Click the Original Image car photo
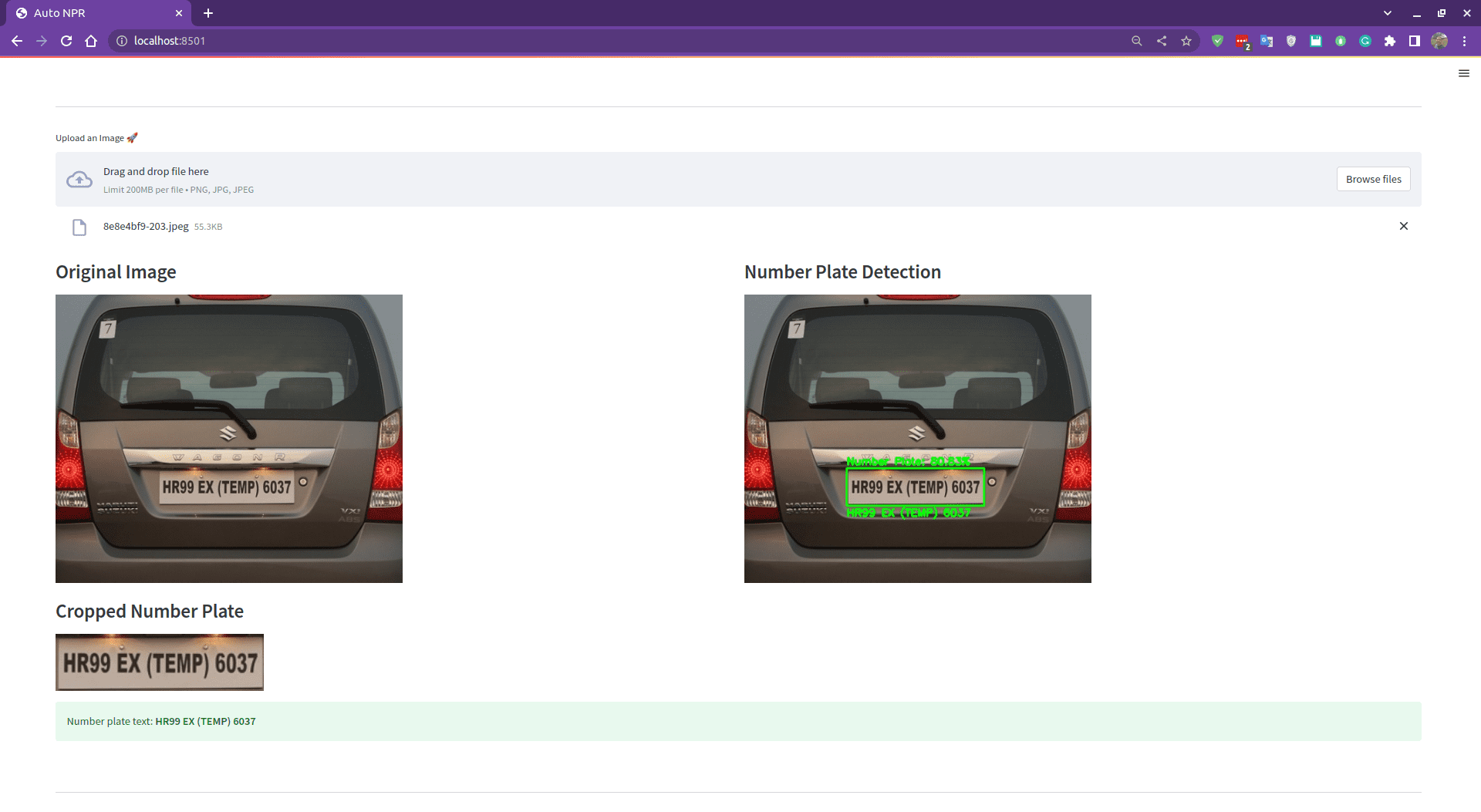The width and height of the screenshot is (1481, 812). tap(229, 438)
